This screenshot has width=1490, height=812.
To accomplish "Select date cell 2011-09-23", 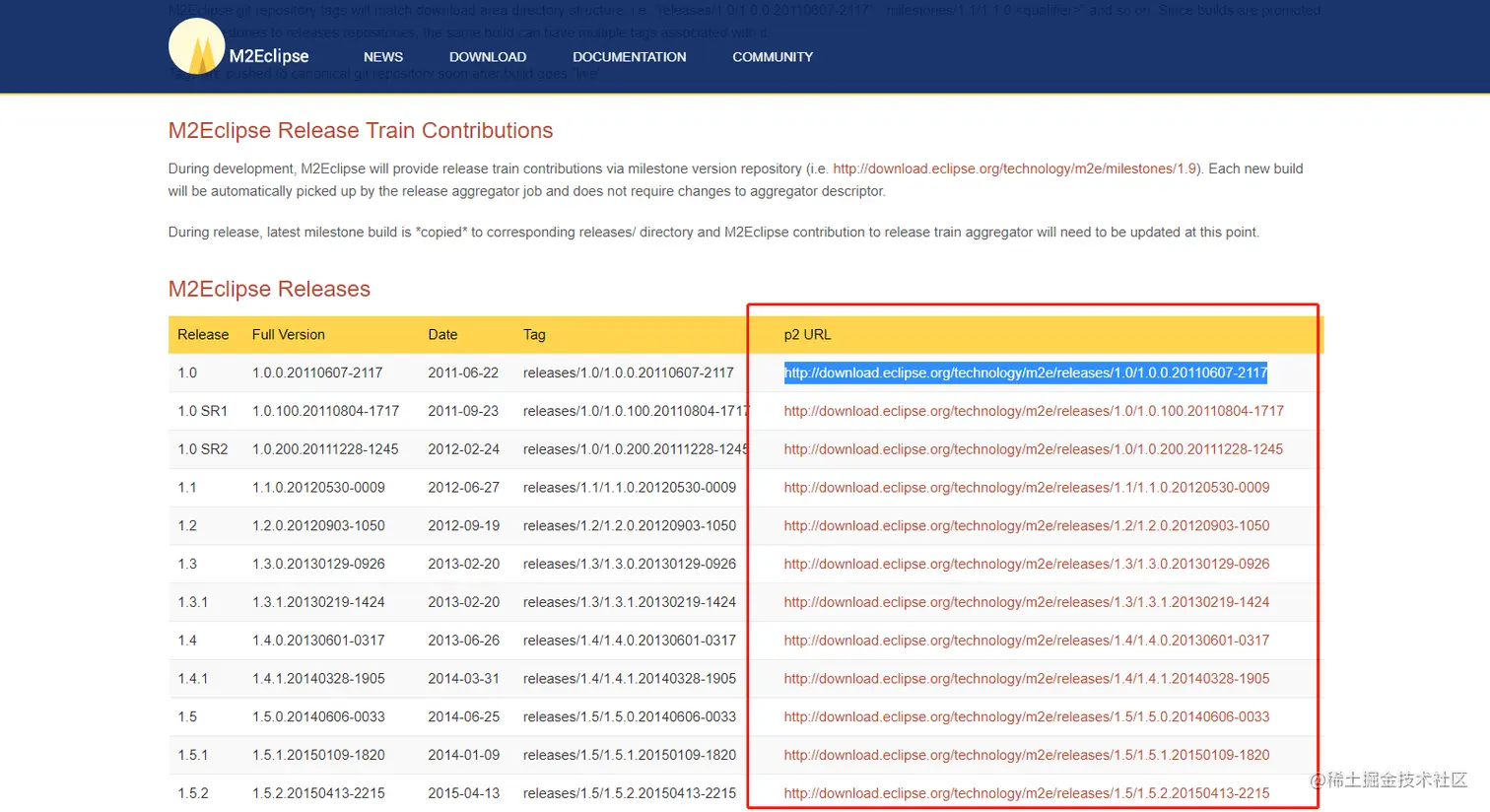I will point(463,411).
